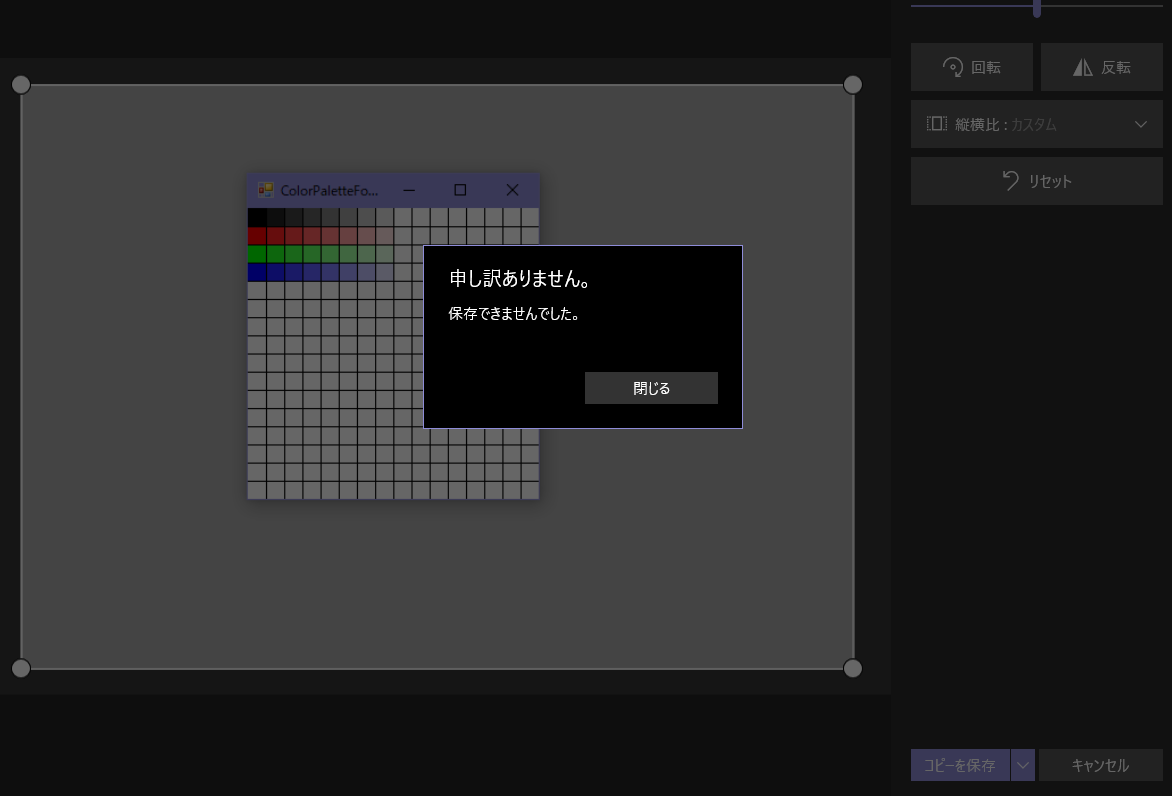Select the bottom-right crop handle
This screenshot has height=796, width=1172.
(x=853, y=668)
